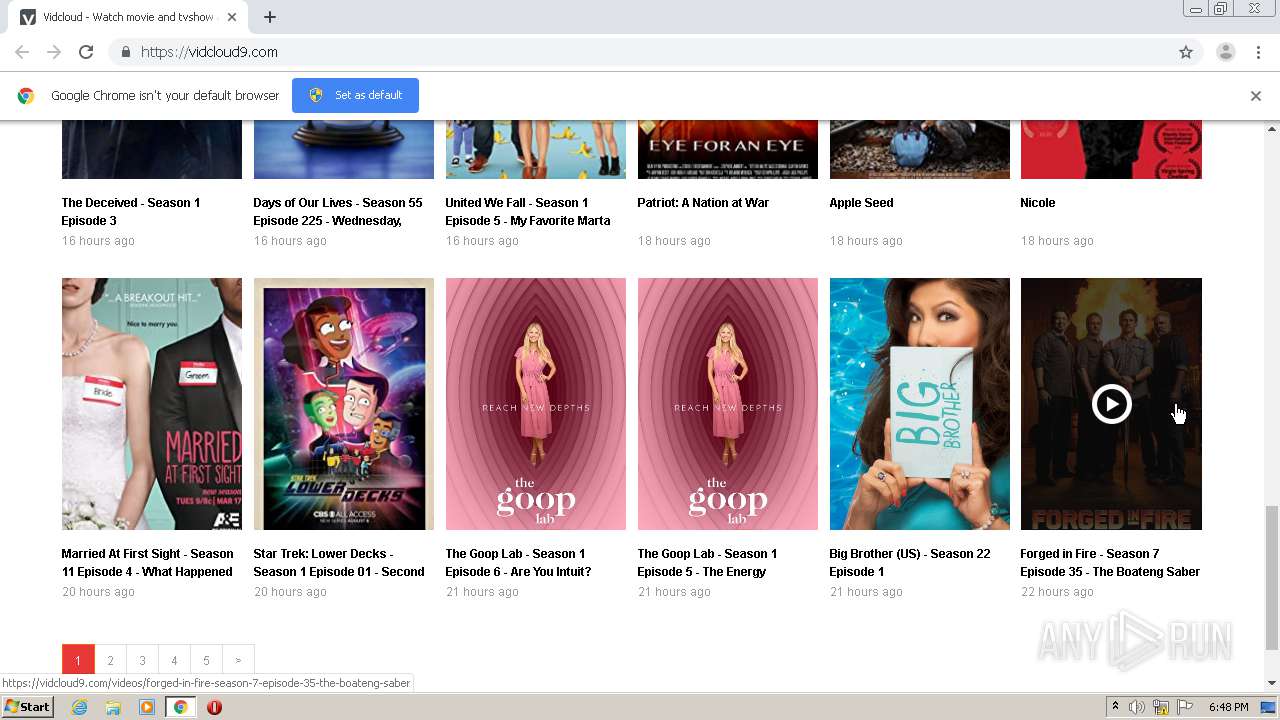Click scrollbar down arrow
The height and width of the screenshot is (720, 1280).
(1271, 684)
